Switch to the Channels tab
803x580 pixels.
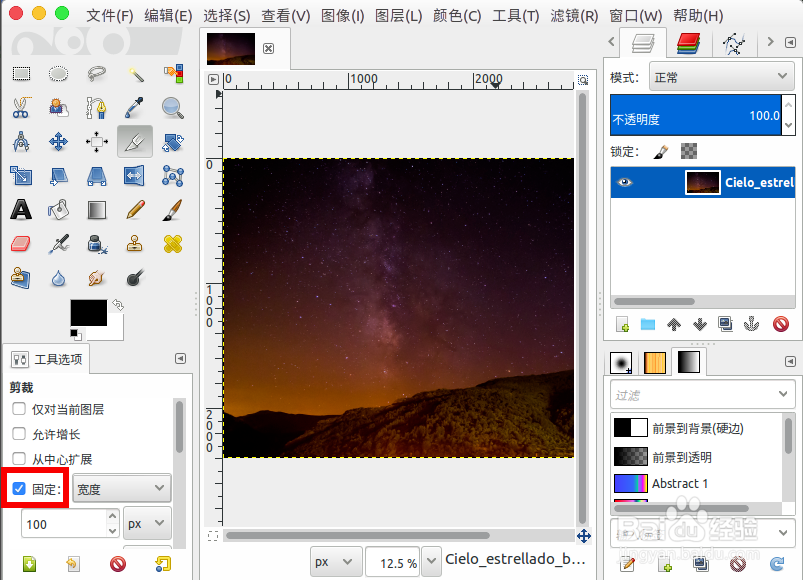click(x=688, y=44)
